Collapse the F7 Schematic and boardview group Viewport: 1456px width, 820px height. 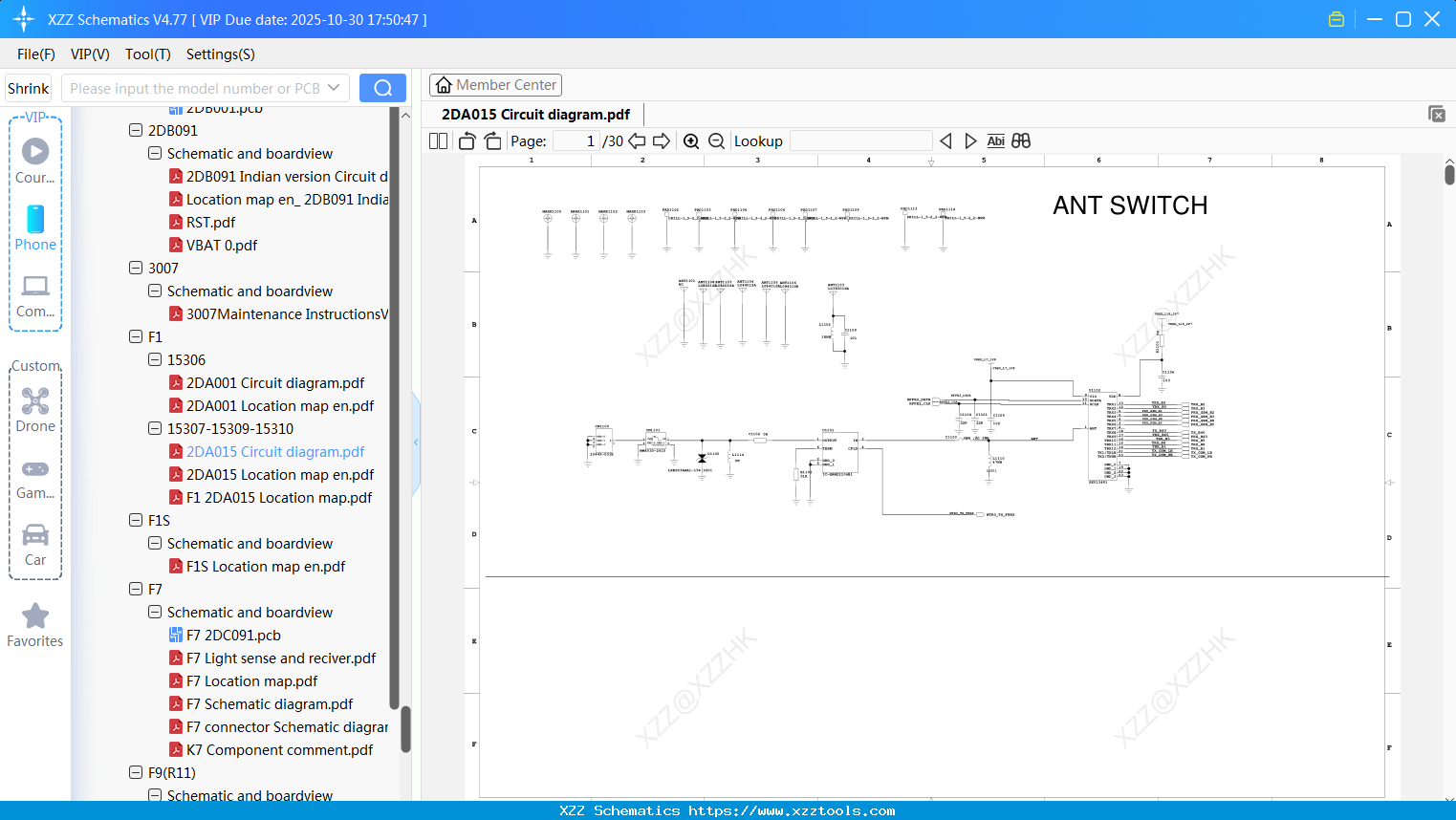(x=155, y=612)
